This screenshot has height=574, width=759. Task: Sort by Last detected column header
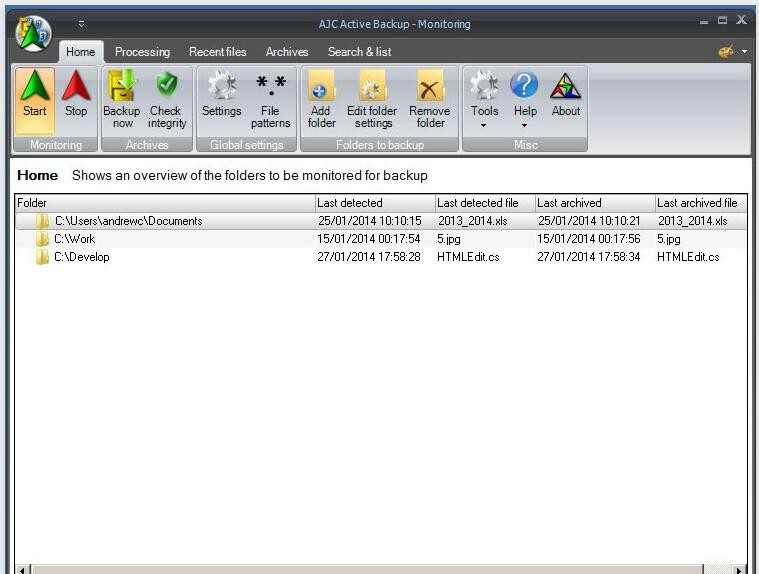(375, 203)
